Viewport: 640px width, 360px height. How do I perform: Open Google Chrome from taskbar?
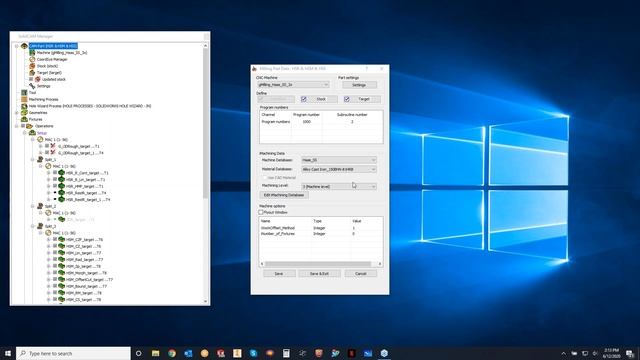click(x=172, y=353)
